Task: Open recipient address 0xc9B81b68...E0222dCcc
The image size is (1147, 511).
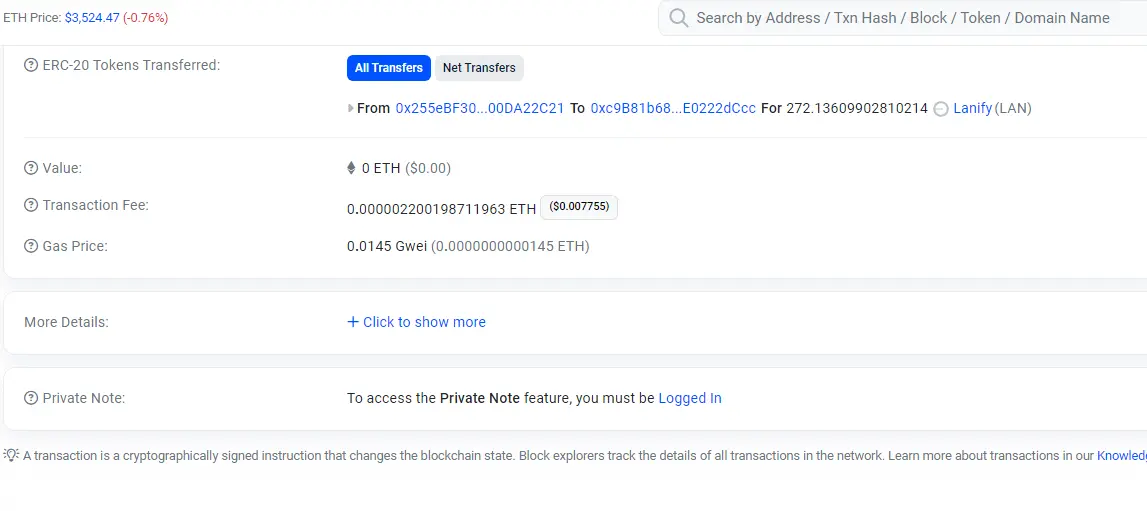Action: point(673,108)
